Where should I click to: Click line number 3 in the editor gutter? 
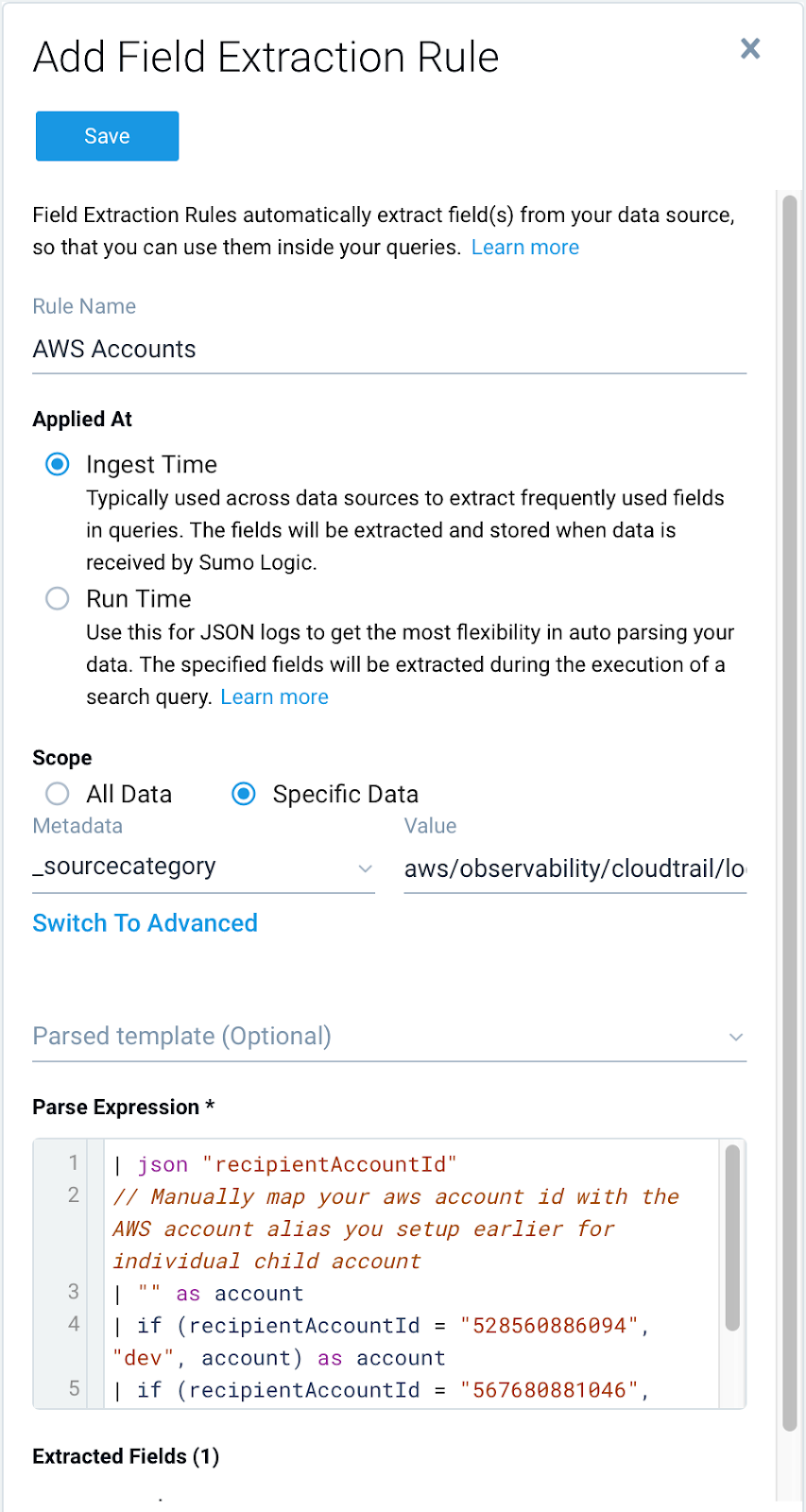point(74,1293)
